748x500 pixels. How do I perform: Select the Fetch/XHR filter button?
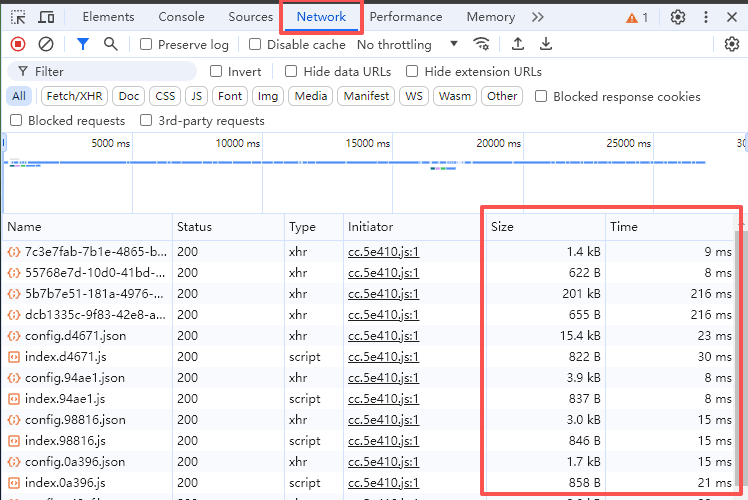pyautogui.click(x=74, y=96)
